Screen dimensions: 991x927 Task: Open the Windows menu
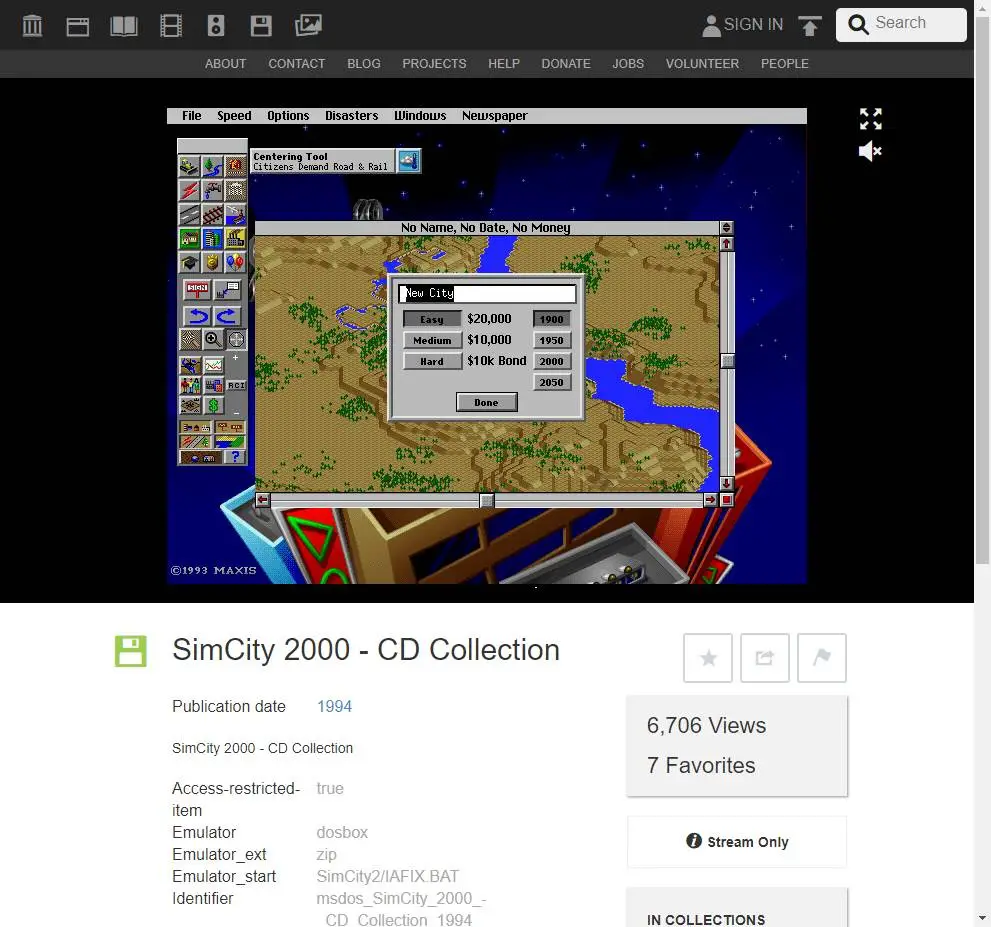pyautogui.click(x=420, y=116)
